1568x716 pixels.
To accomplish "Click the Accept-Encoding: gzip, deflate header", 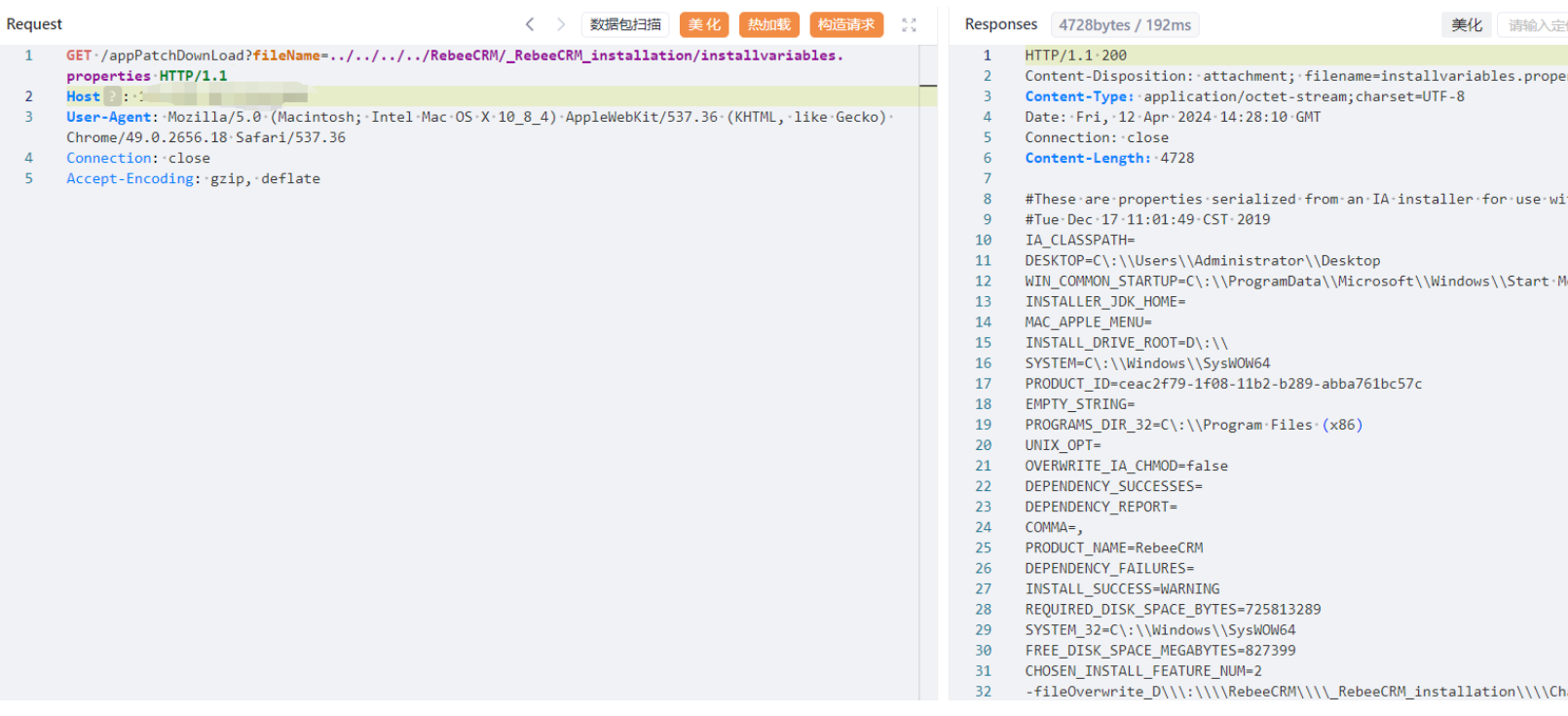I will (193, 178).
